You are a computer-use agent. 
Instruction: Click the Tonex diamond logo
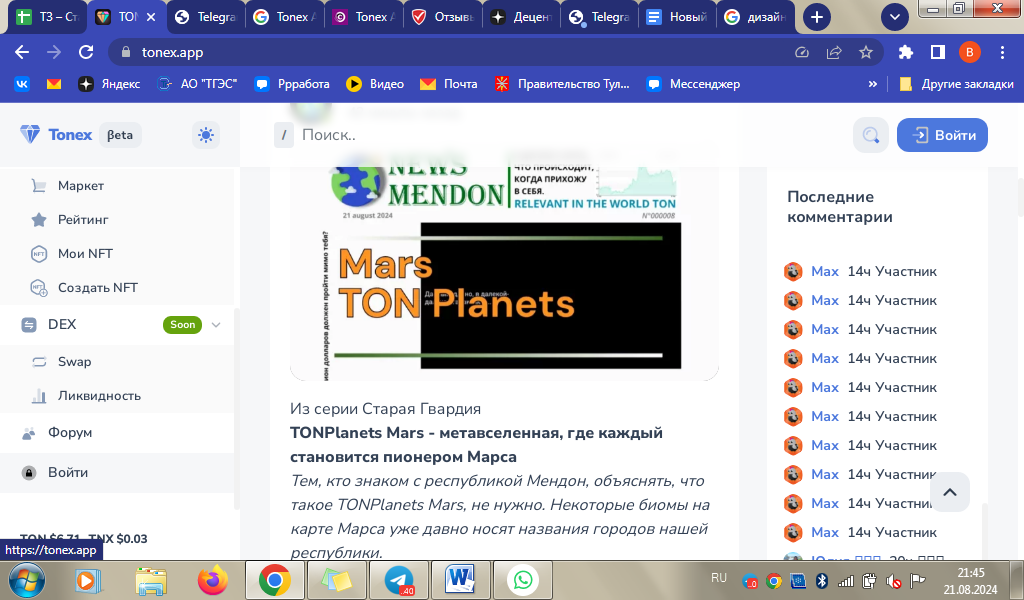(x=30, y=134)
